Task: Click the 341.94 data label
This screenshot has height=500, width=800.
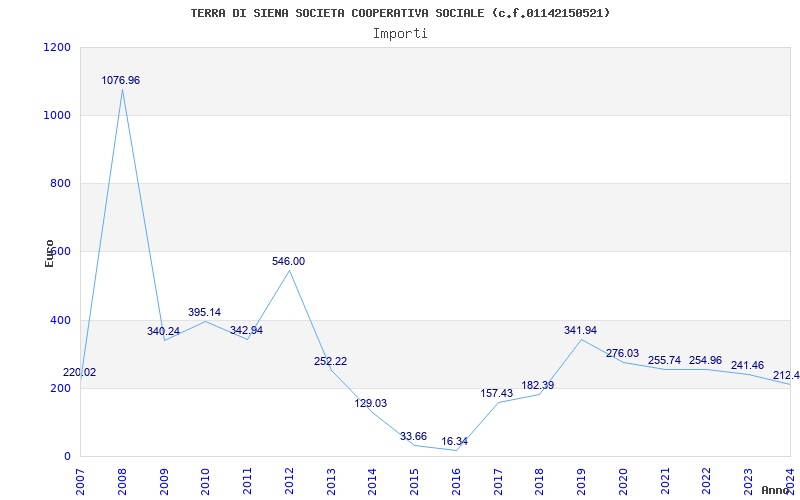Action: (580, 330)
